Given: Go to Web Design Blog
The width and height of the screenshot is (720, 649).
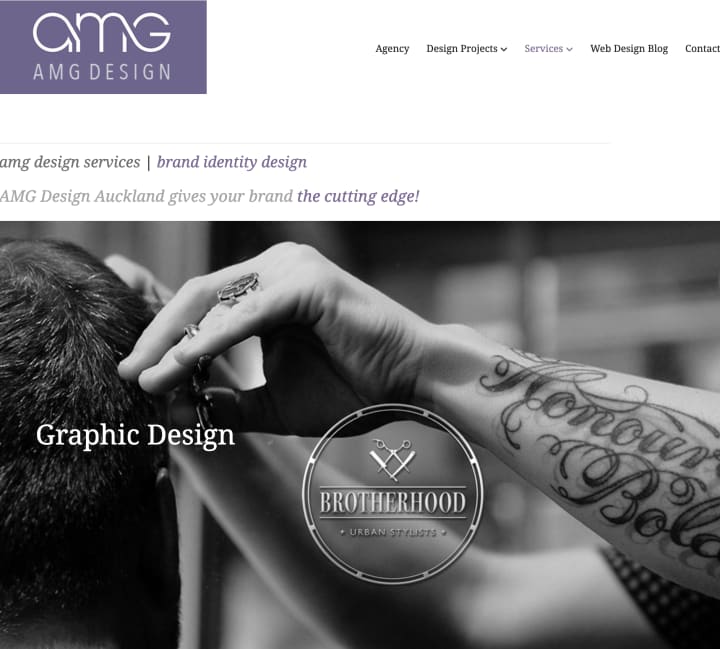Looking at the screenshot, I should point(629,49).
